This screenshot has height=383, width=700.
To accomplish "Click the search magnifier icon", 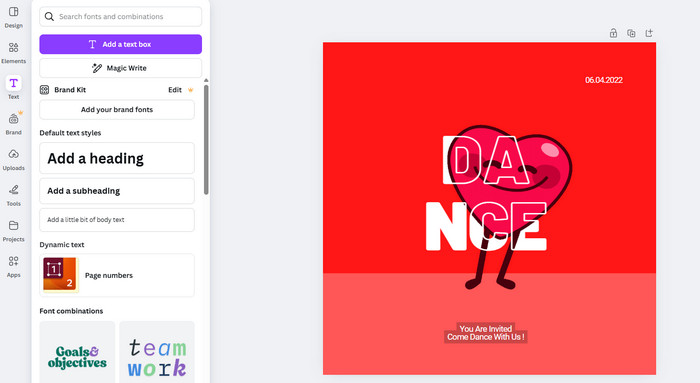I will 49,17.
